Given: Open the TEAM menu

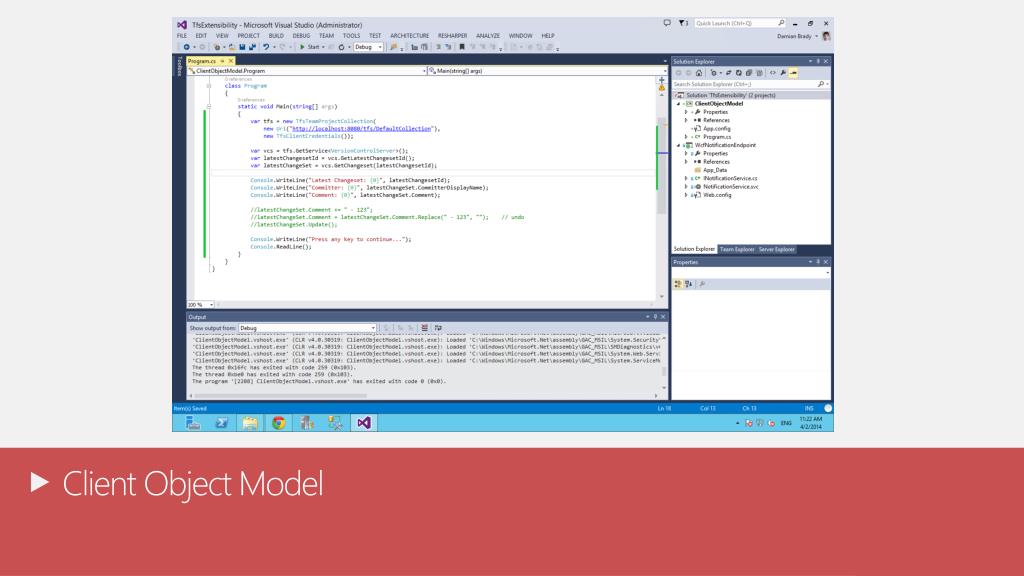Looking at the screenshot, I should pyautogui.click(x=327, y=36).
